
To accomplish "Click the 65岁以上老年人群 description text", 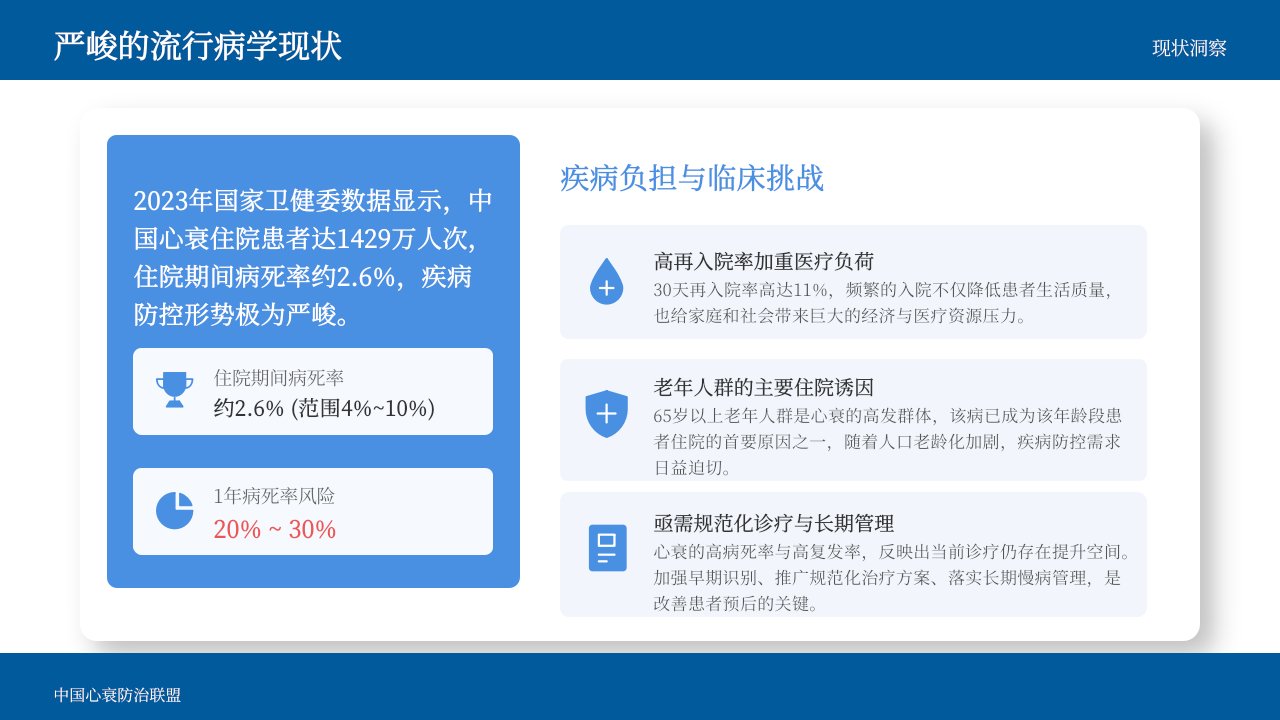I will pyautogui.click(x=888, y=441).
